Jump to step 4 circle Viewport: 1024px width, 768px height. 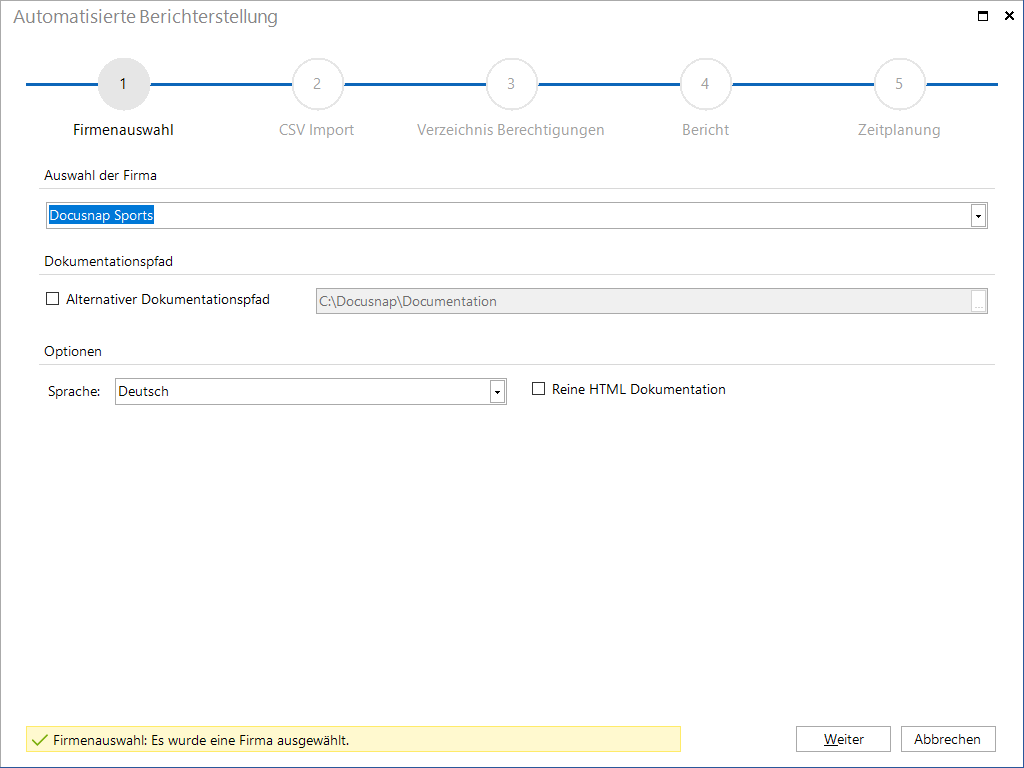click(705, 84)
